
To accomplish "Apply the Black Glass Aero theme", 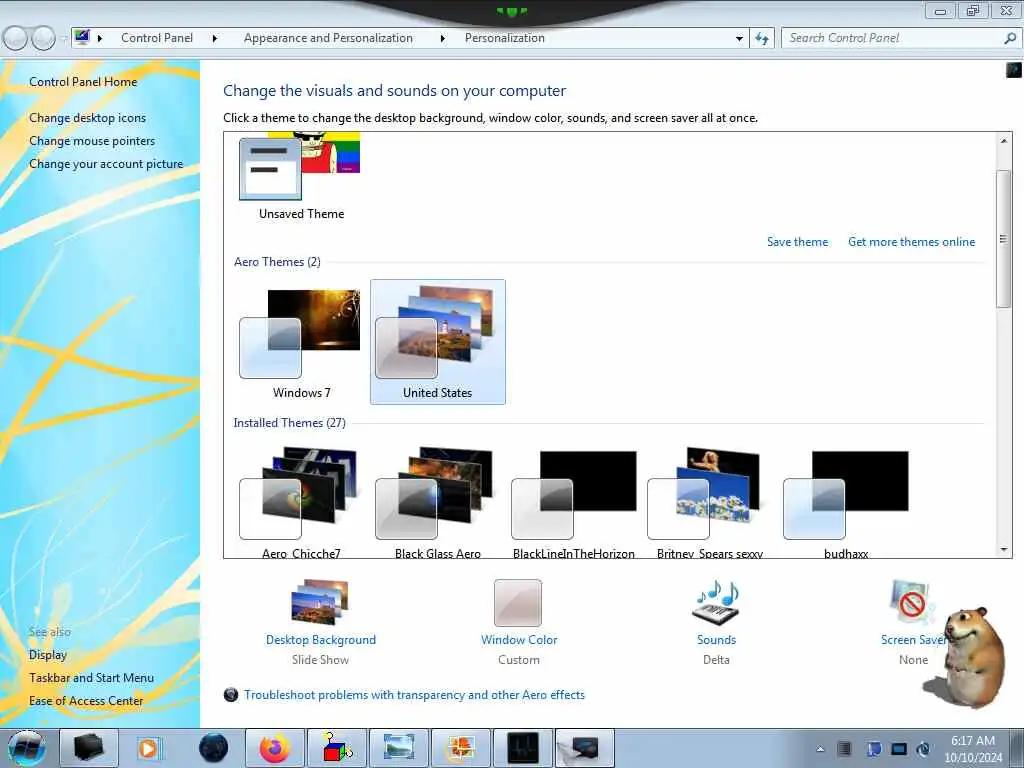I will 438,501.
